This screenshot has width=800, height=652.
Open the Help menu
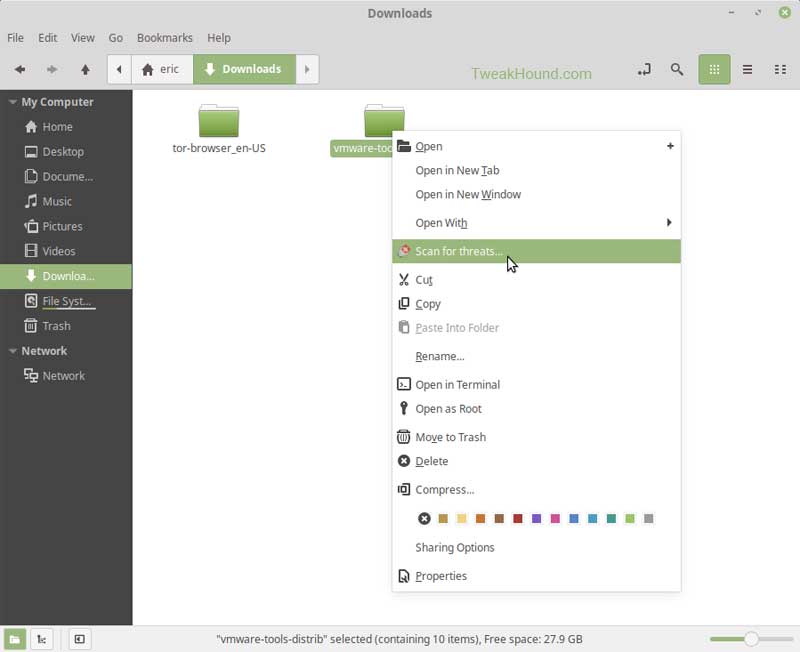click(x=219, y=38)
